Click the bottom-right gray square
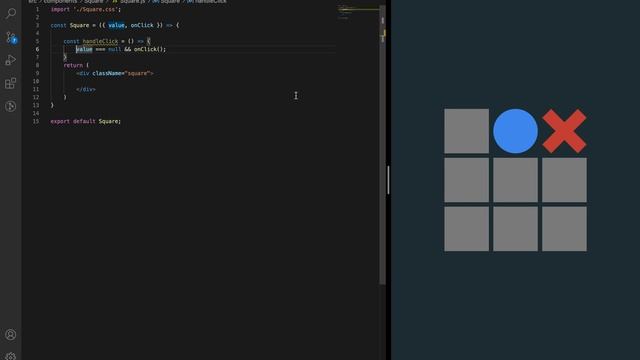The width and height of the screenshot is (640, 360). coord(564,229)
